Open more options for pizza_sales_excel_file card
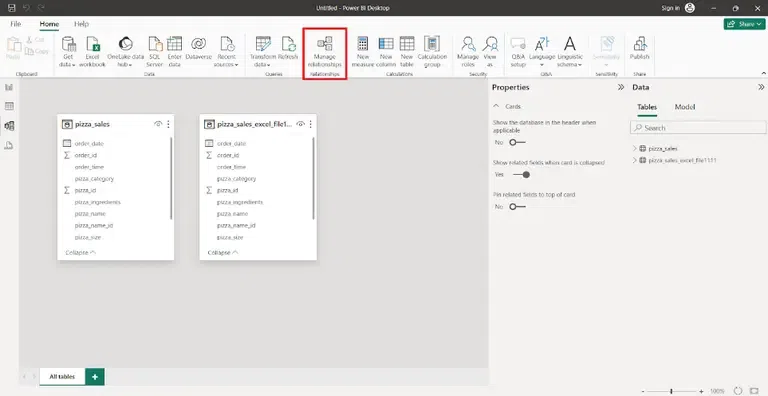This screenshot has height=396, width=768. tap(311, 124)
